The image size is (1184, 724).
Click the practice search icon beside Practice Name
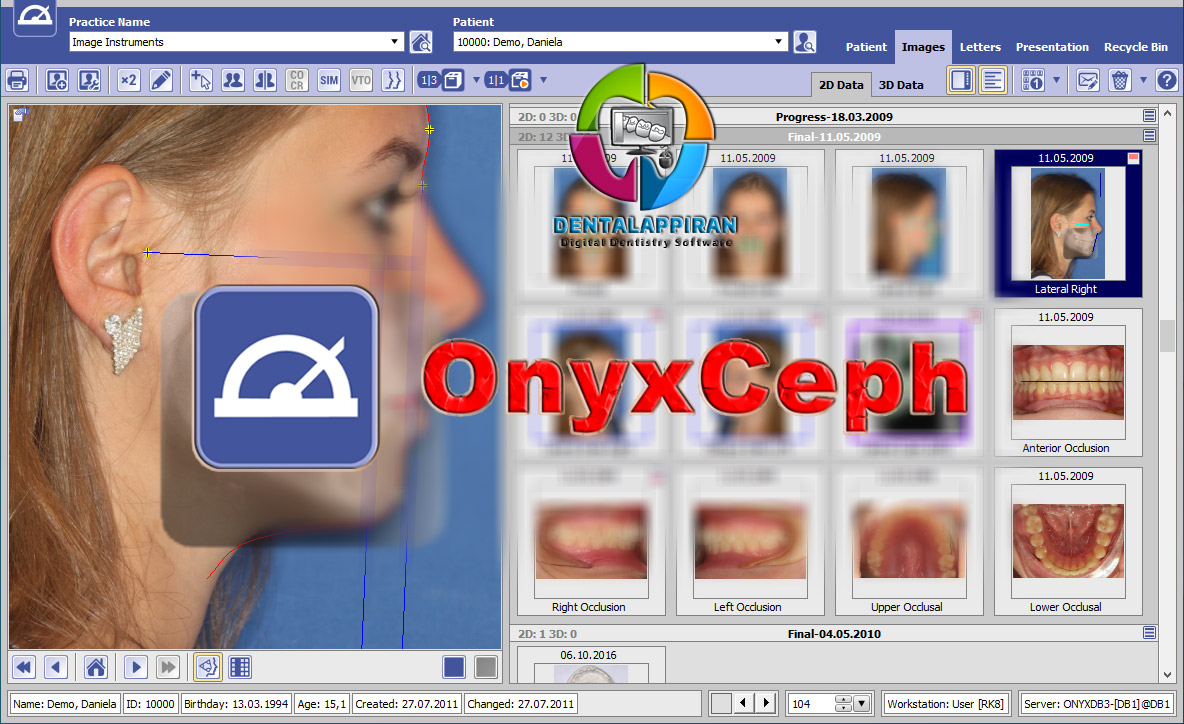point(421,42)
